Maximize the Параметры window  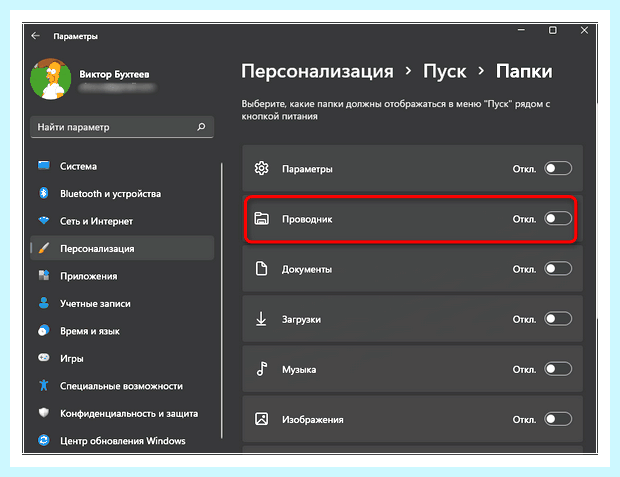553,30
